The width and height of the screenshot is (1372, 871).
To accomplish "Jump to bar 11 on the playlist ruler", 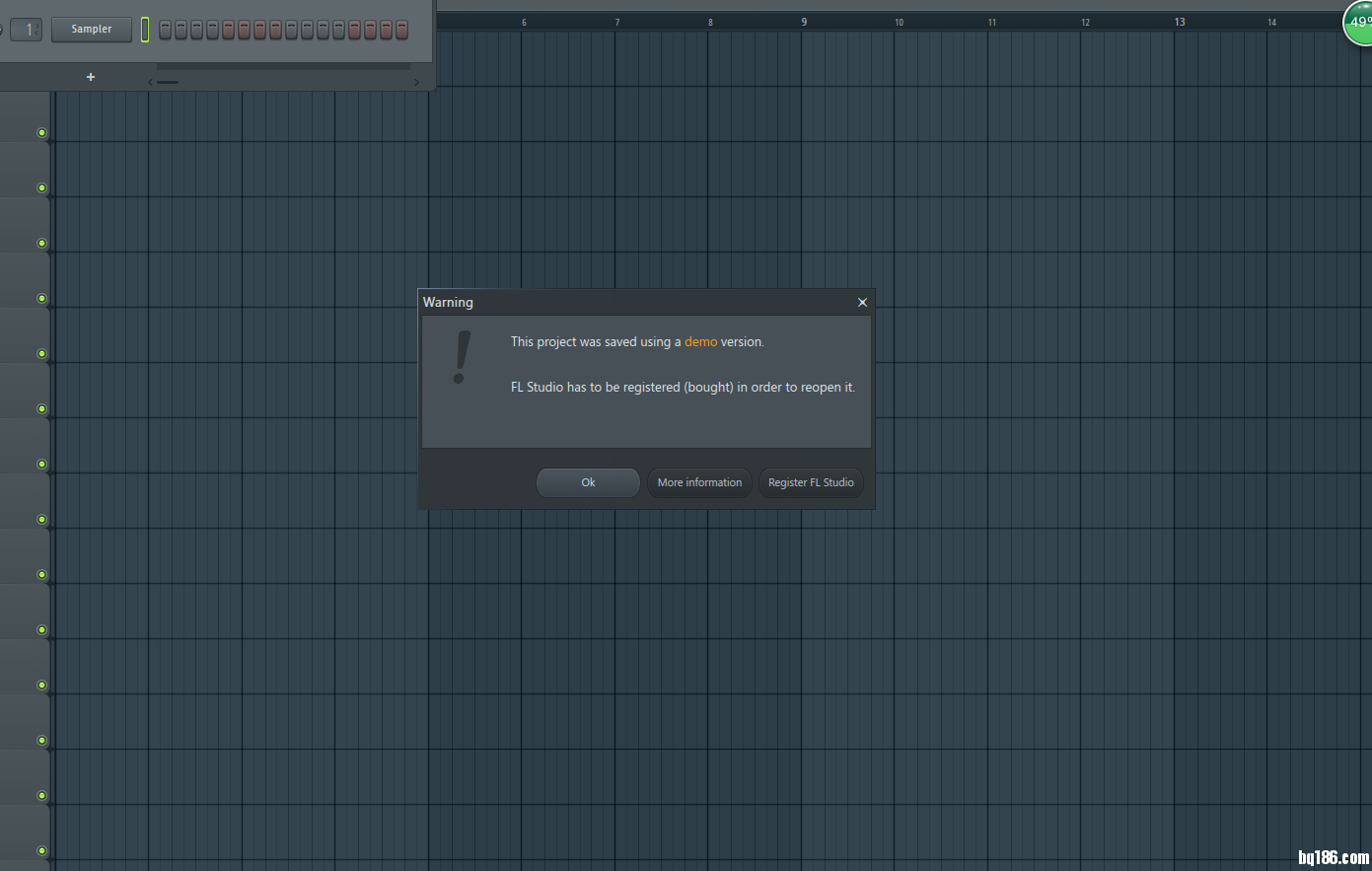I will pos(992,22).
